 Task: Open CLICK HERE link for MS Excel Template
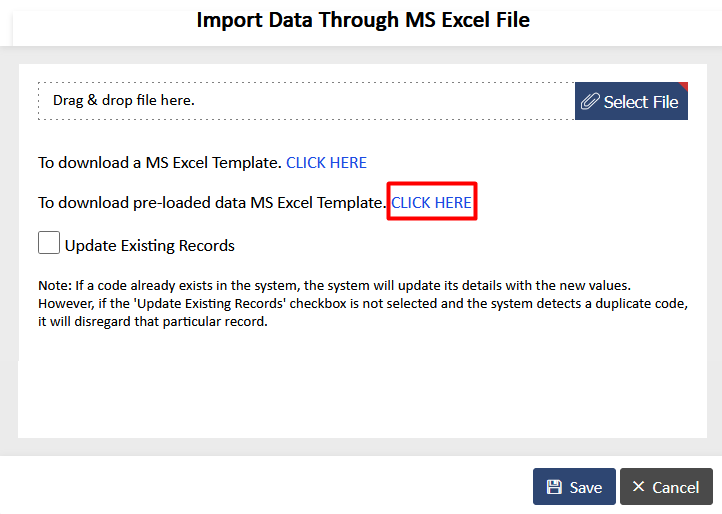[326, 163]
